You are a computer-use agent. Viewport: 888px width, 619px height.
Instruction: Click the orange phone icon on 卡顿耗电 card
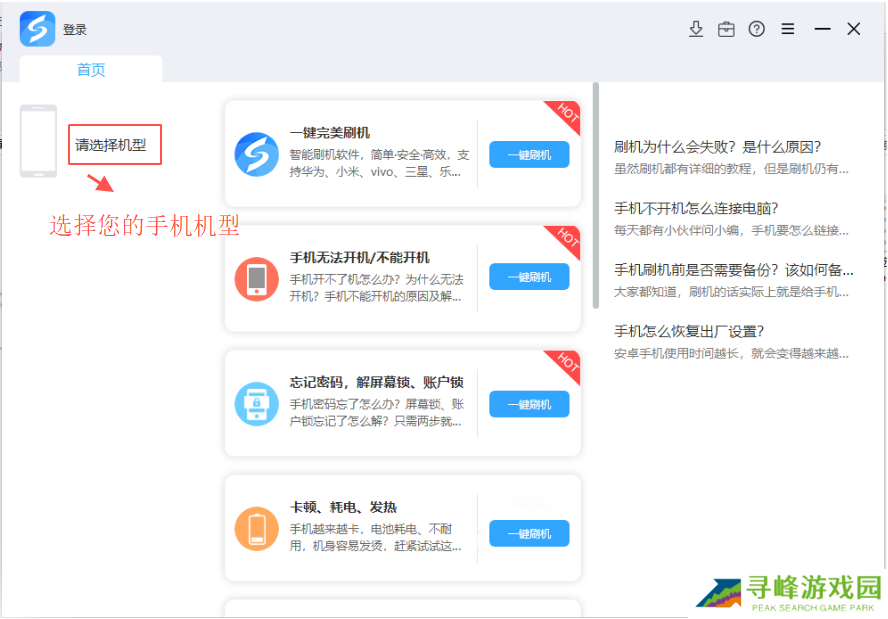[255, 529]
